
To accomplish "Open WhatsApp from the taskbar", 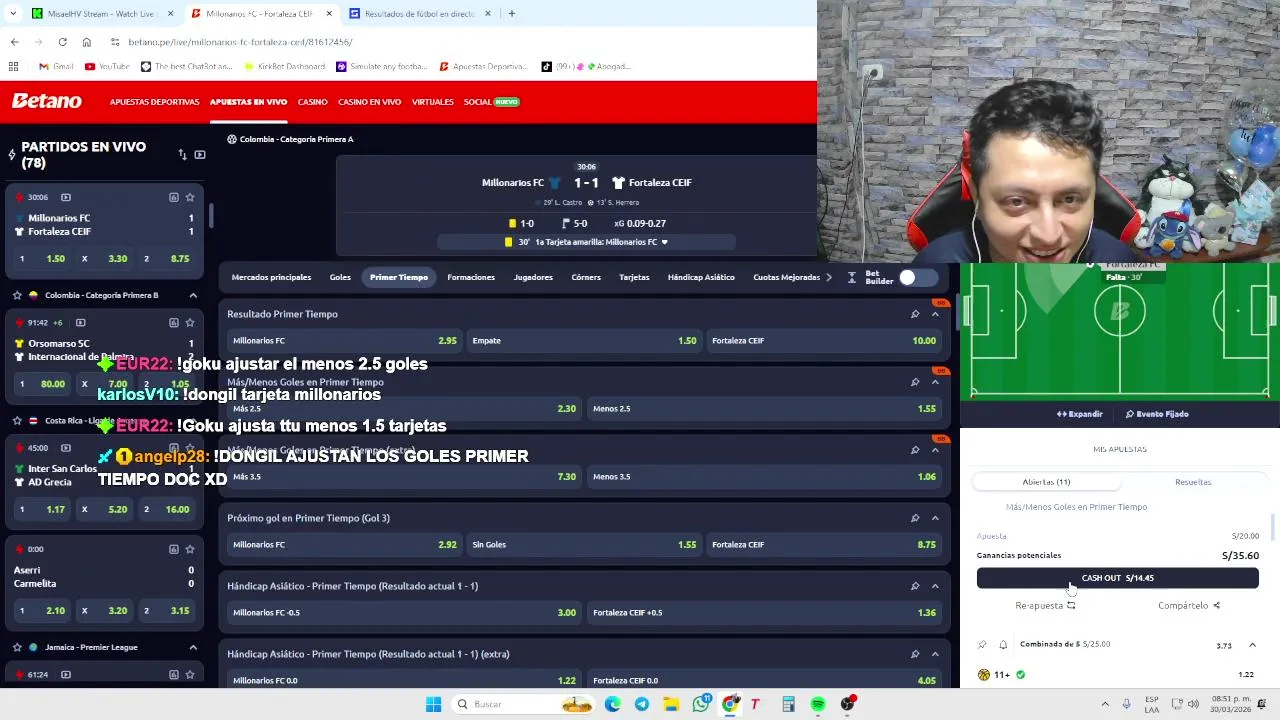I will click(x=701, y=704).
